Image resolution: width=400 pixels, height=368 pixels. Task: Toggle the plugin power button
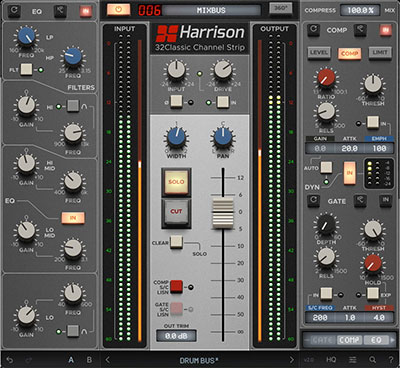[118, 10]
